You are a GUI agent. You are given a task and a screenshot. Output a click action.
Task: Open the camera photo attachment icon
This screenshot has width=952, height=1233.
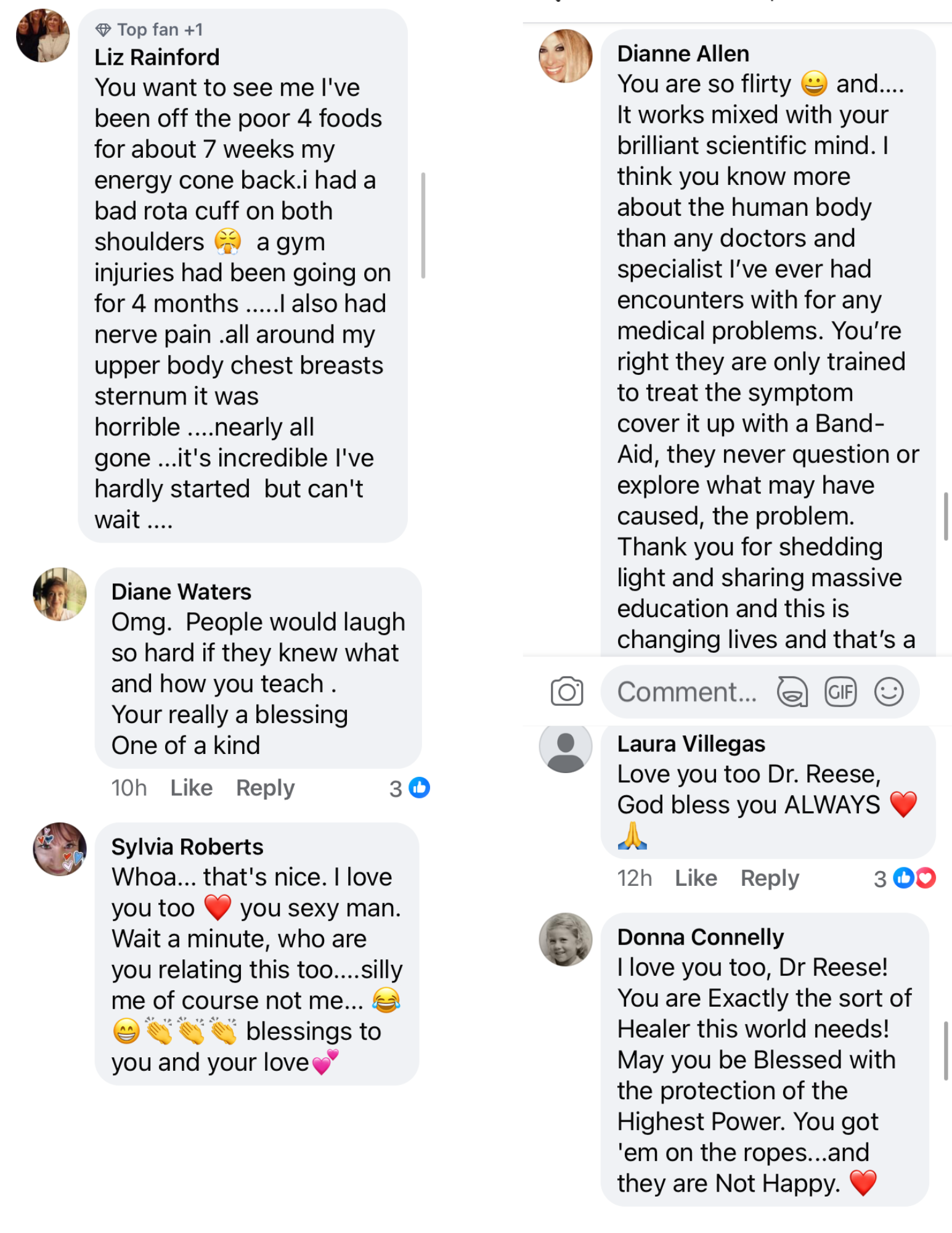[566, 691]
